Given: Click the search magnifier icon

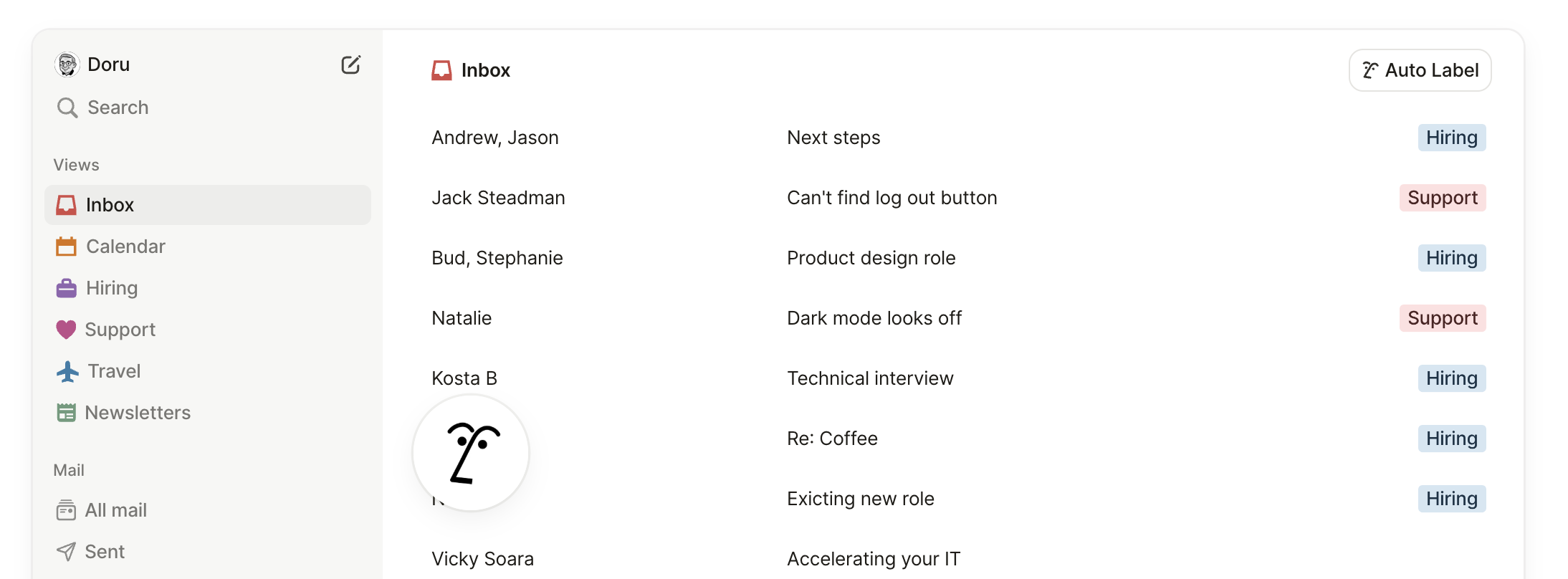Looking at the screenshot, I should pyautogui.click(x=67, y=107).
